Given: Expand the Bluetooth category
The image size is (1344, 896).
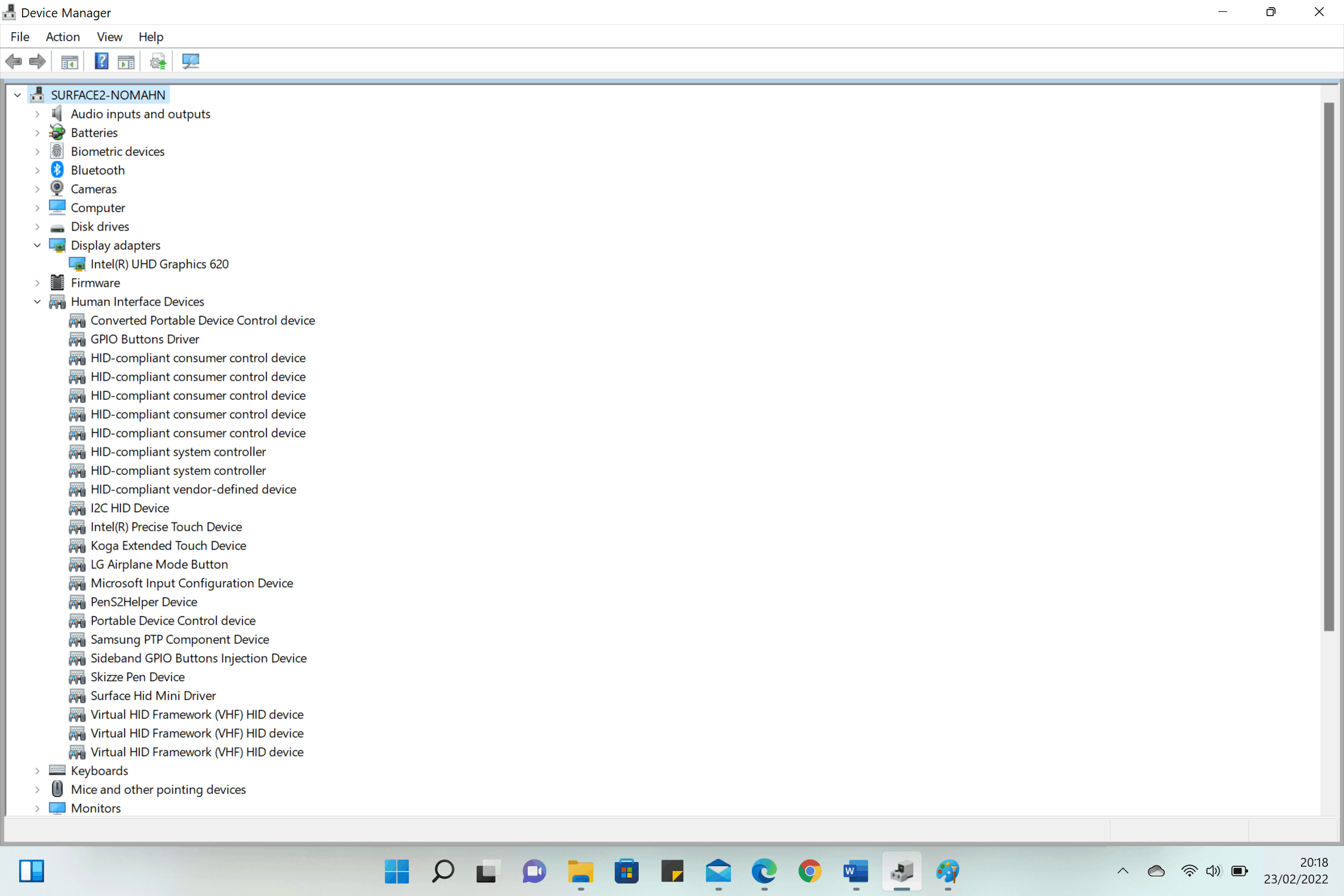Looking at the screenshot, I should [38, 170].
